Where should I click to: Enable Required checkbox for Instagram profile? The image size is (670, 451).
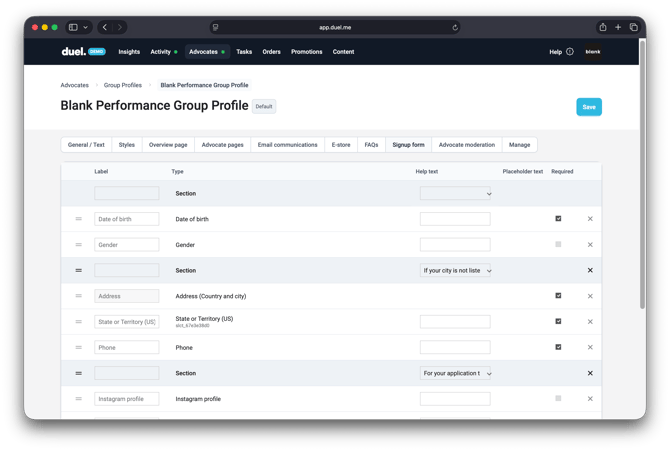click(558, 399)
